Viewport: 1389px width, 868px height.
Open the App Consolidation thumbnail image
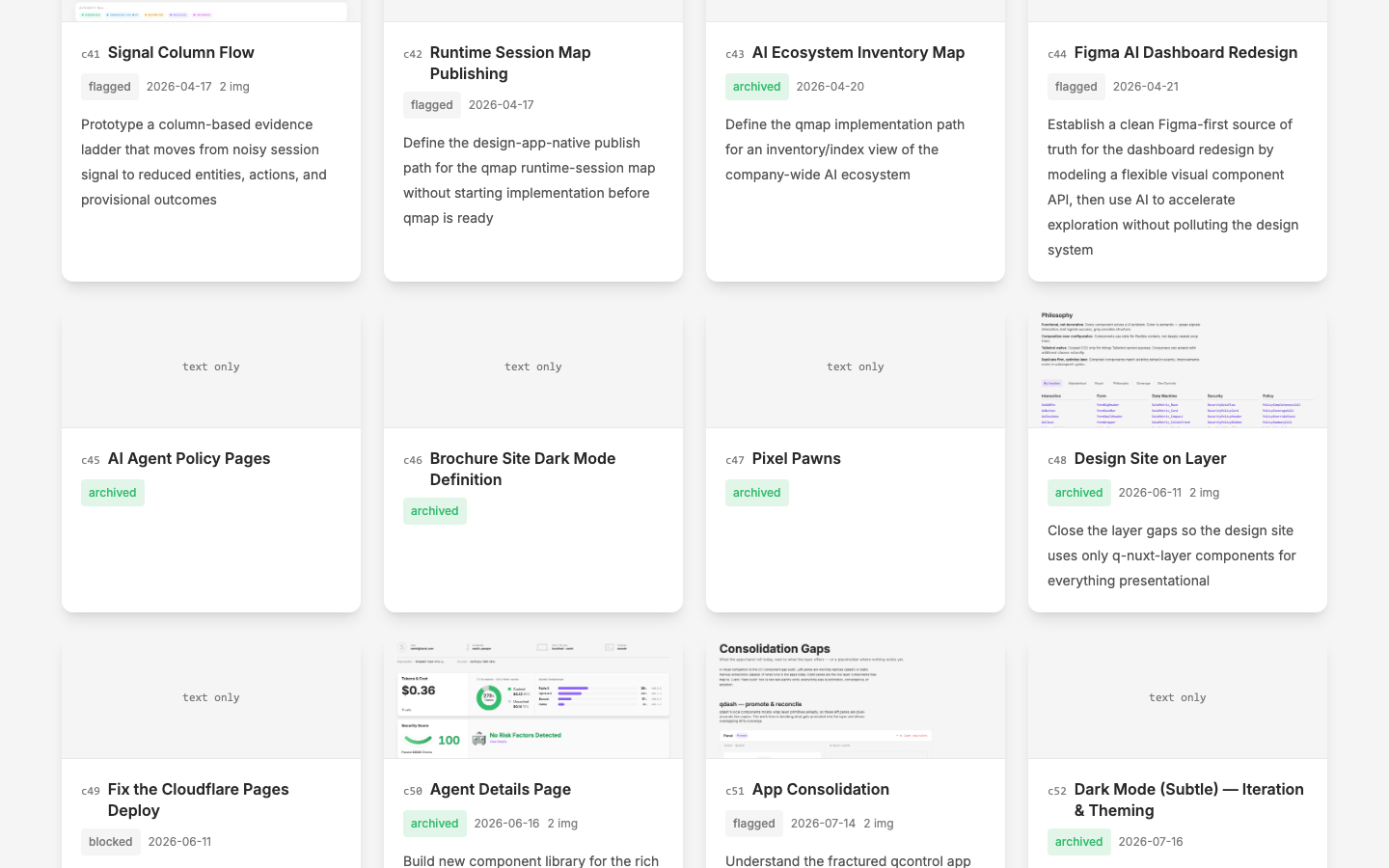856,698
